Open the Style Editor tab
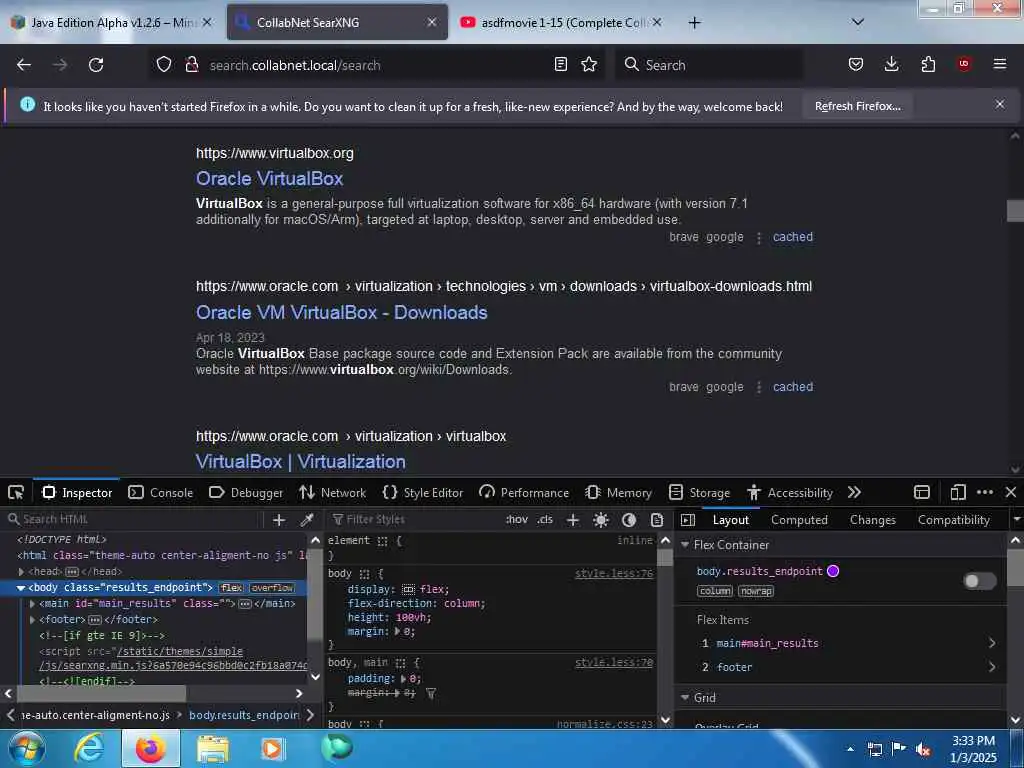1024x768 pixels. (x=423, y=493)
